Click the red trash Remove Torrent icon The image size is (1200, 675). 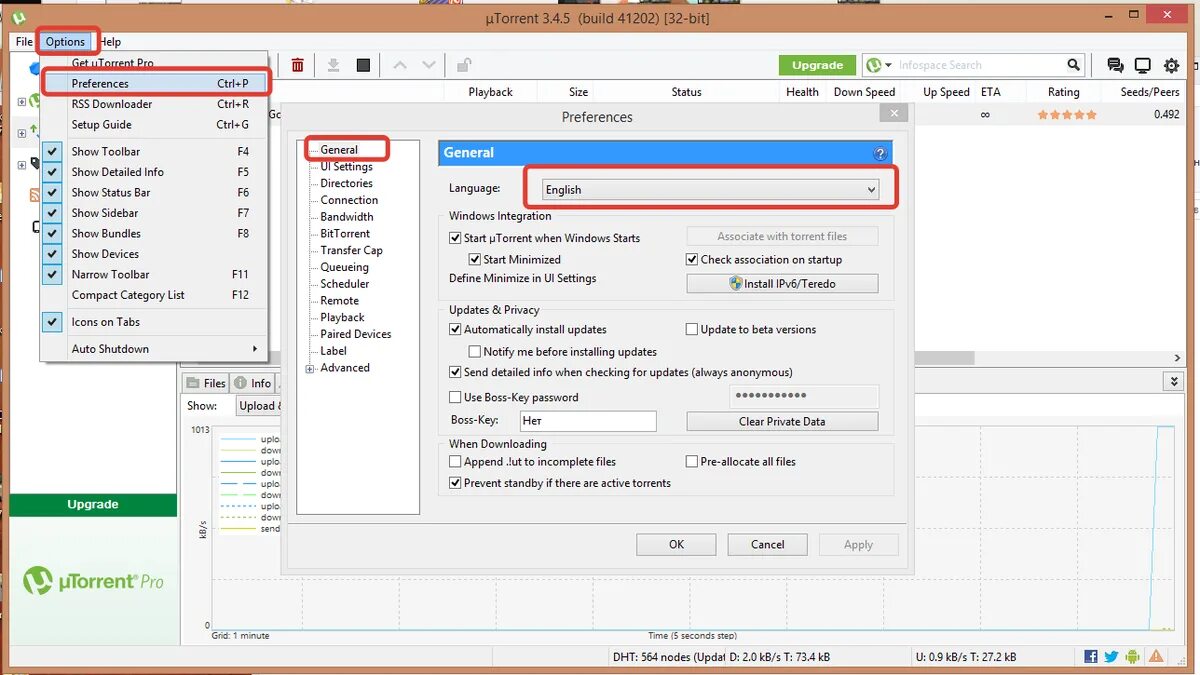tap(297, 65)
